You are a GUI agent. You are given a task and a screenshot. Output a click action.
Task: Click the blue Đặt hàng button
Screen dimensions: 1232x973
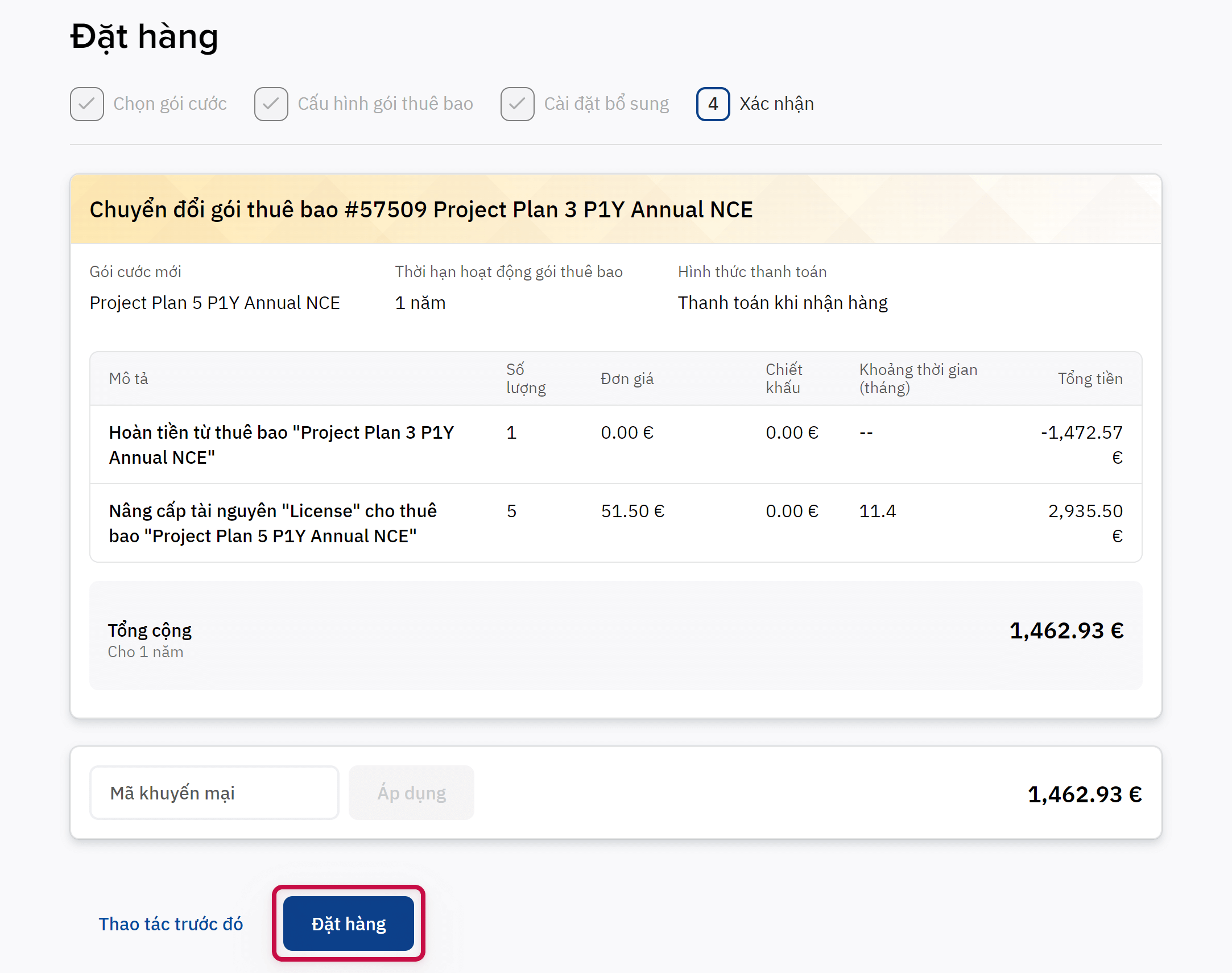[x=348, y=923]
